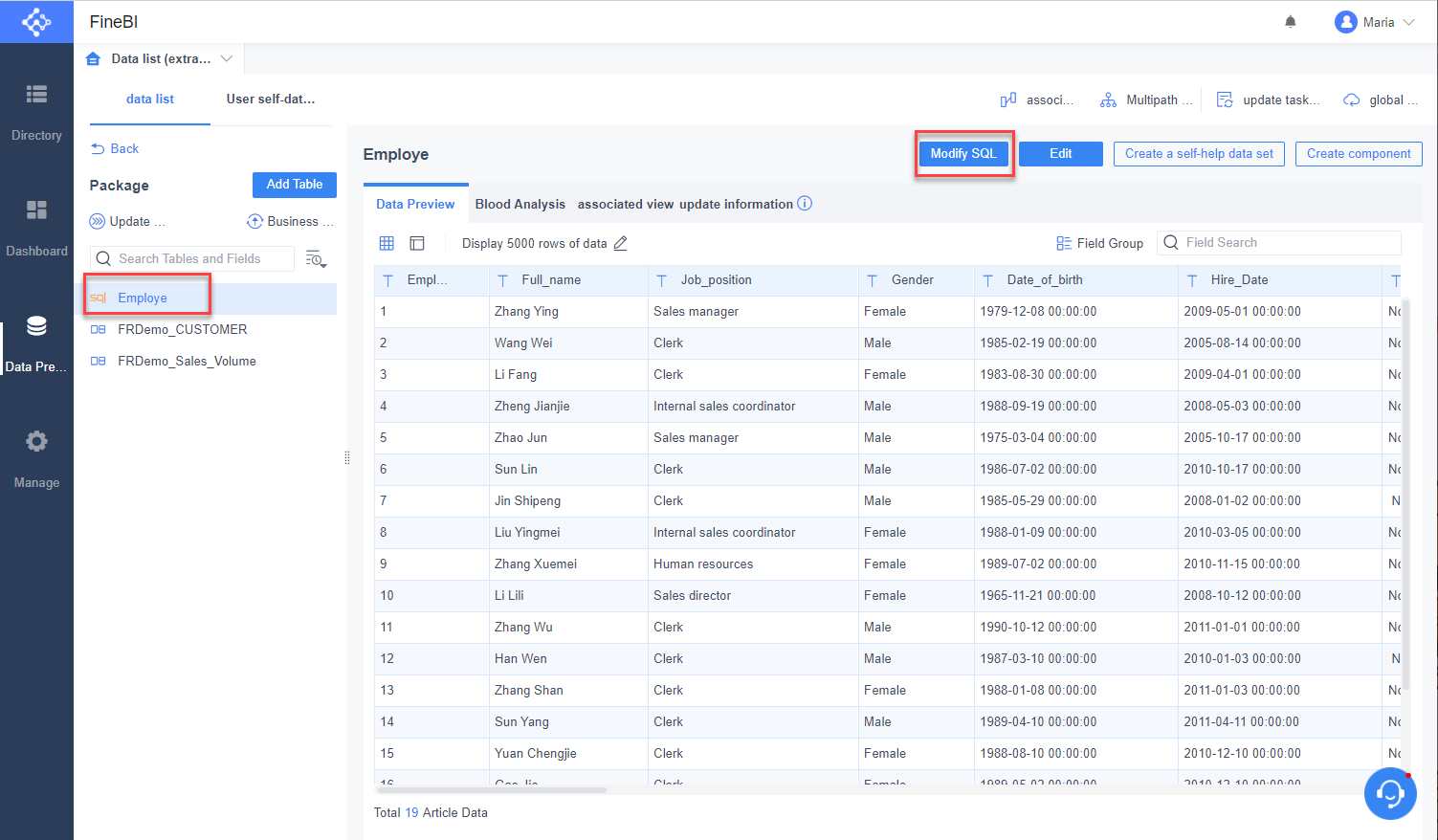1438x840 pixels.
Task: Click the Modify SQL button
Action: tap(963, 153)
